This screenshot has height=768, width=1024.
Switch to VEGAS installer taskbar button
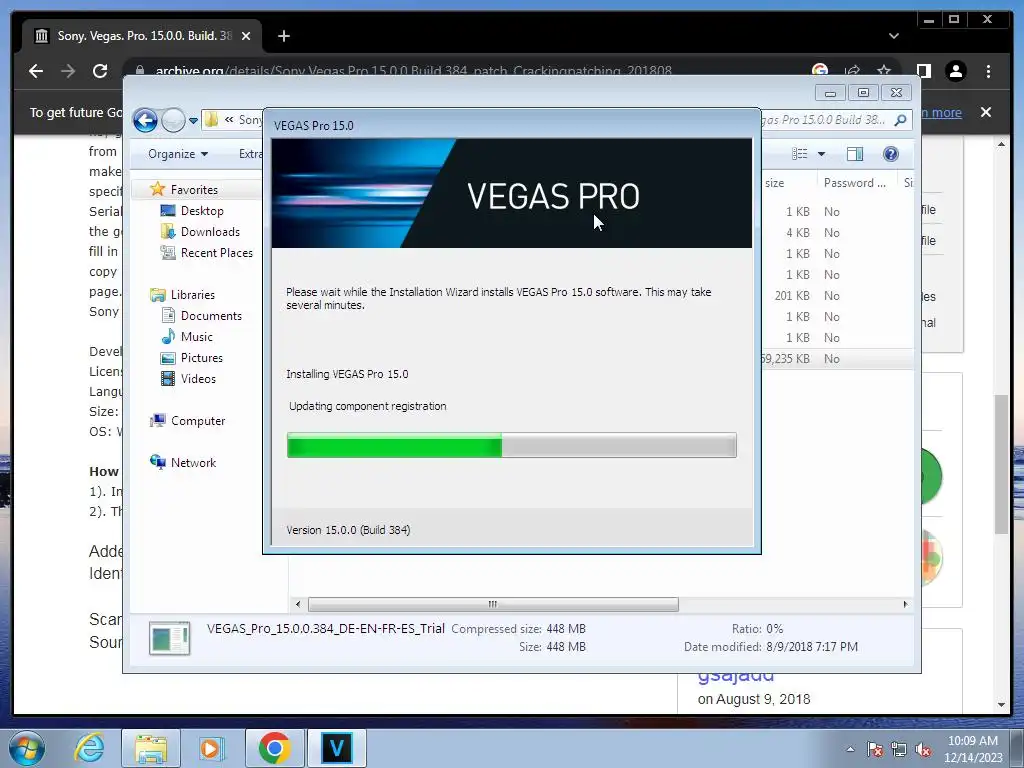[x=337, y=748]
